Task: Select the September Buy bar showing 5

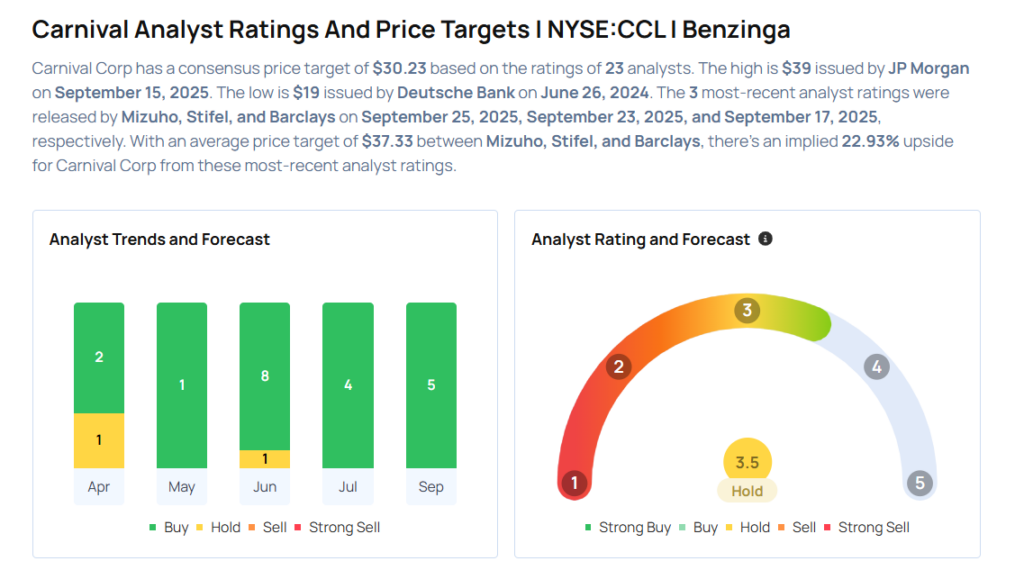Action: (x=431, y=385)
